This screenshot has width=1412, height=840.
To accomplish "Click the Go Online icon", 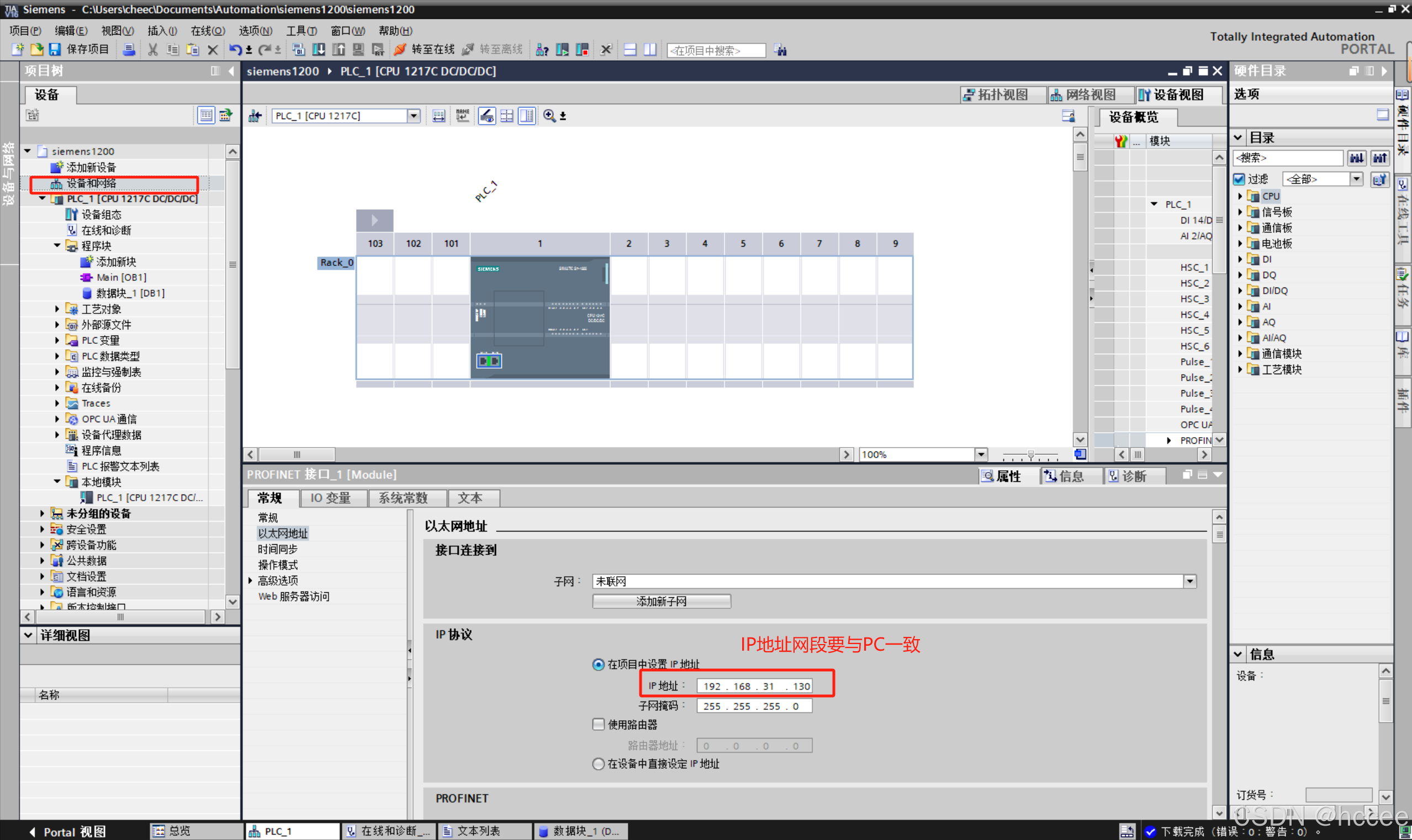I will (400, 50).
